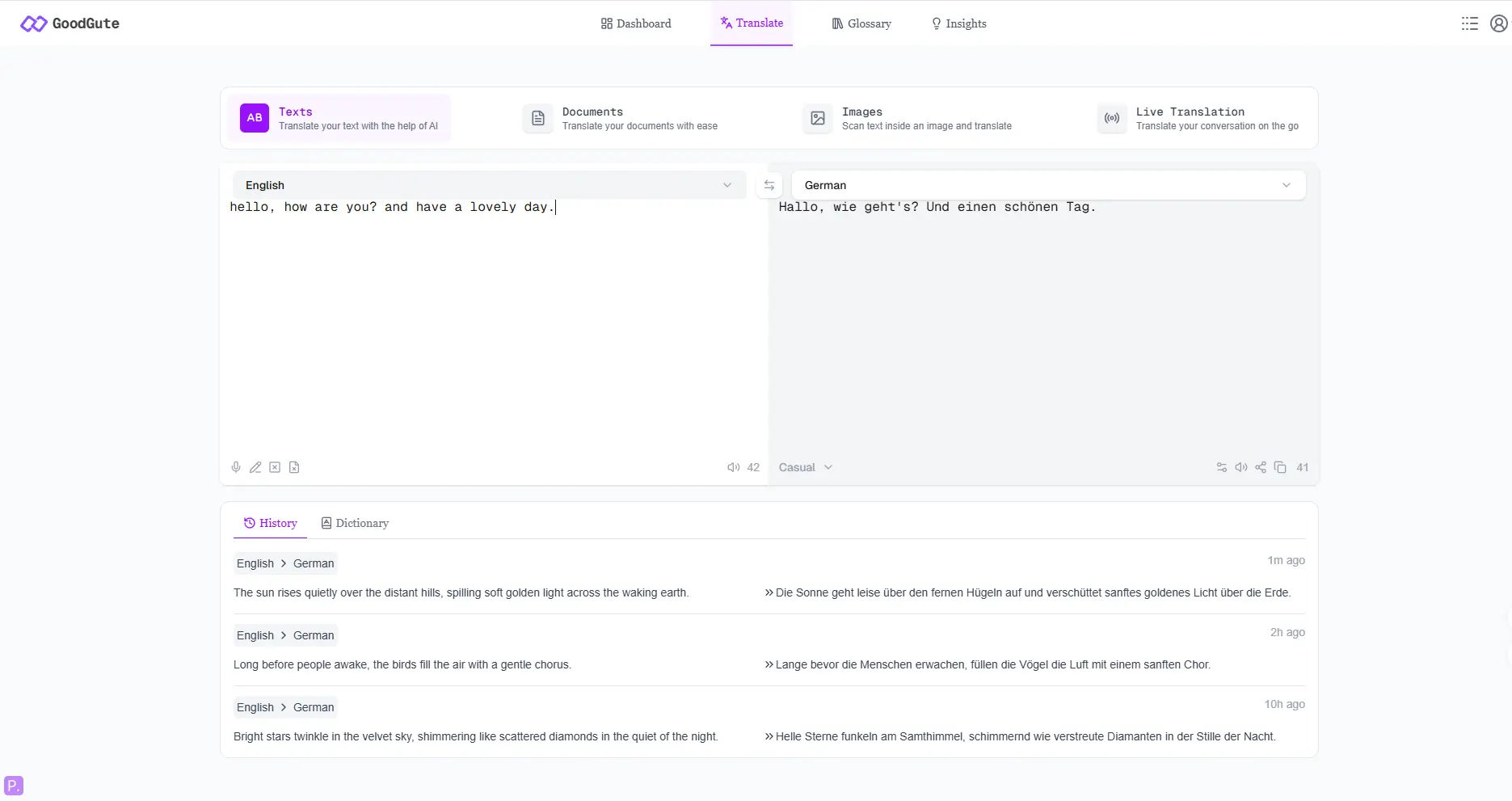Open translation settings sliders icon
The width and height of the screenshot is (1512, 801).
tap(1222, 467)
